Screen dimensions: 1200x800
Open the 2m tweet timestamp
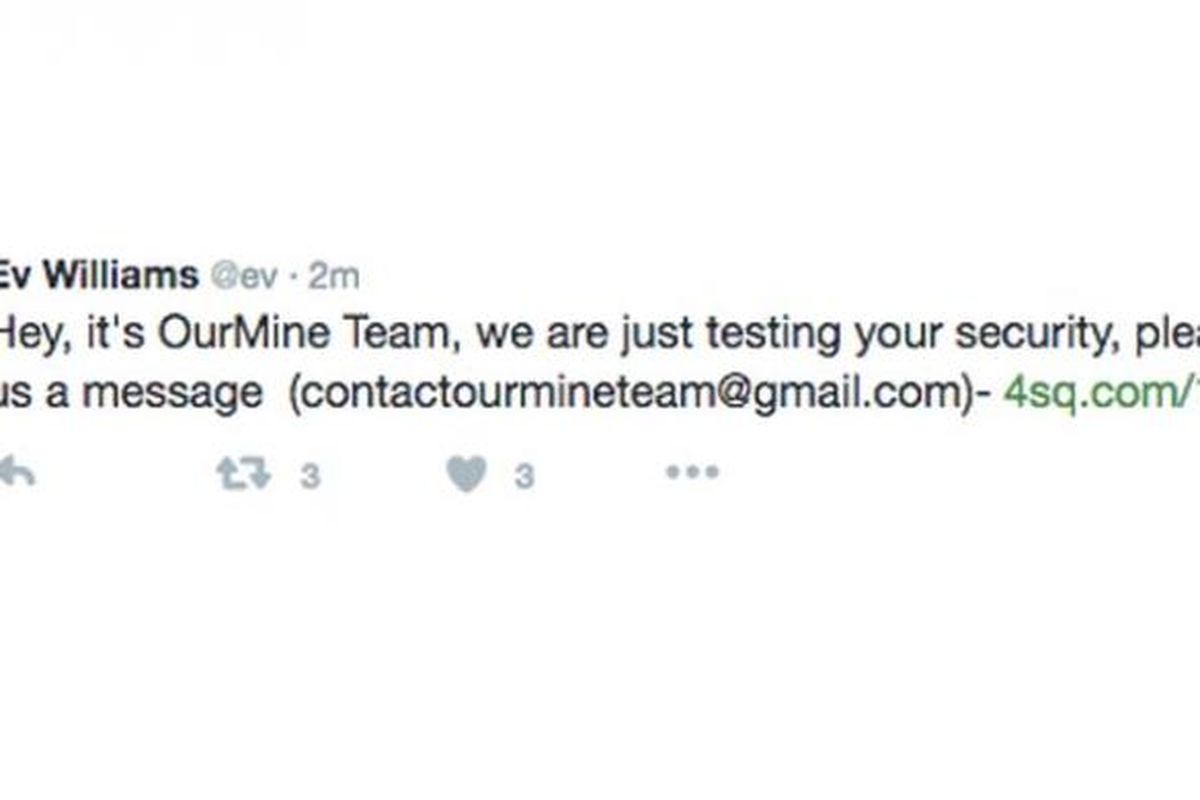coord(334,276)
